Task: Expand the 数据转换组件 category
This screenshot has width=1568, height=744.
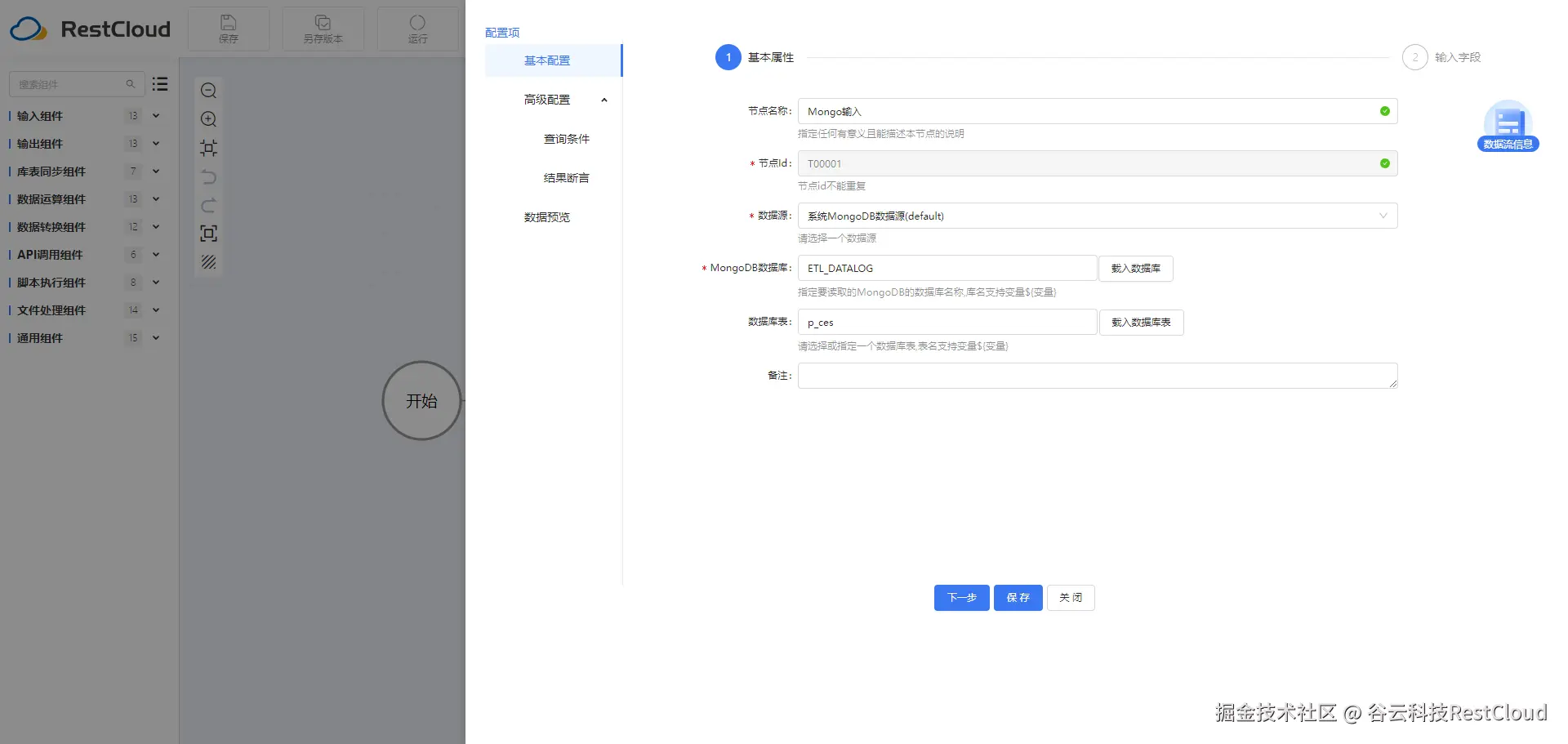Action: pyautogui.click(x=156, y=227)
